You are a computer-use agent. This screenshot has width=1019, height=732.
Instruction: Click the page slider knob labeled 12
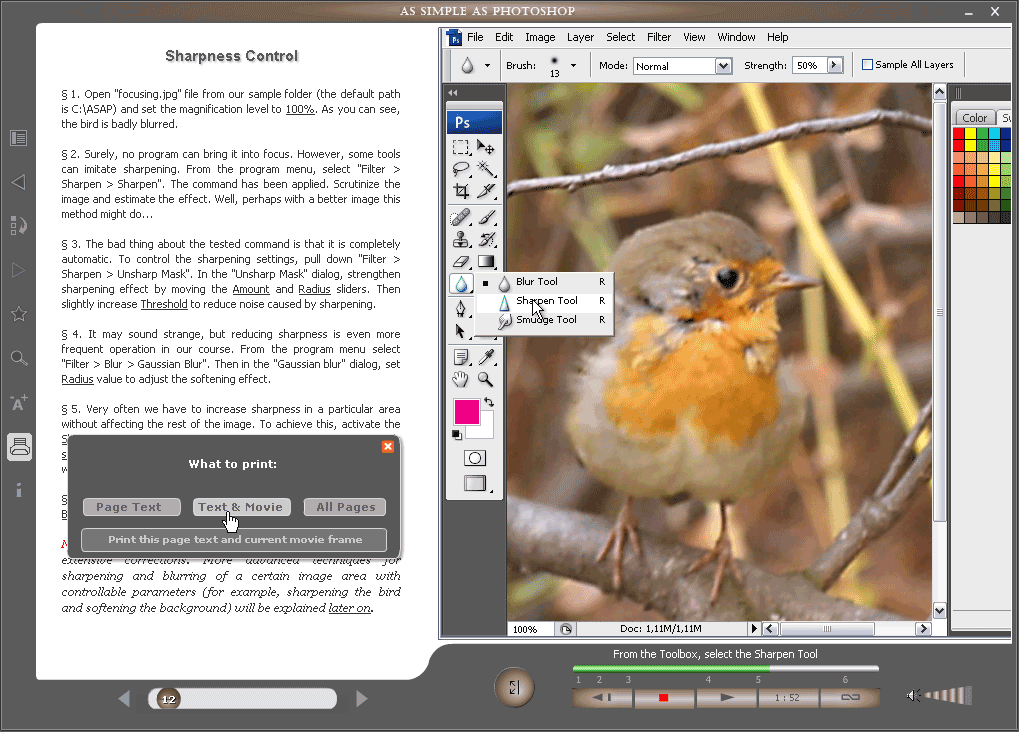pyautogui.click(x=168, y=699)
